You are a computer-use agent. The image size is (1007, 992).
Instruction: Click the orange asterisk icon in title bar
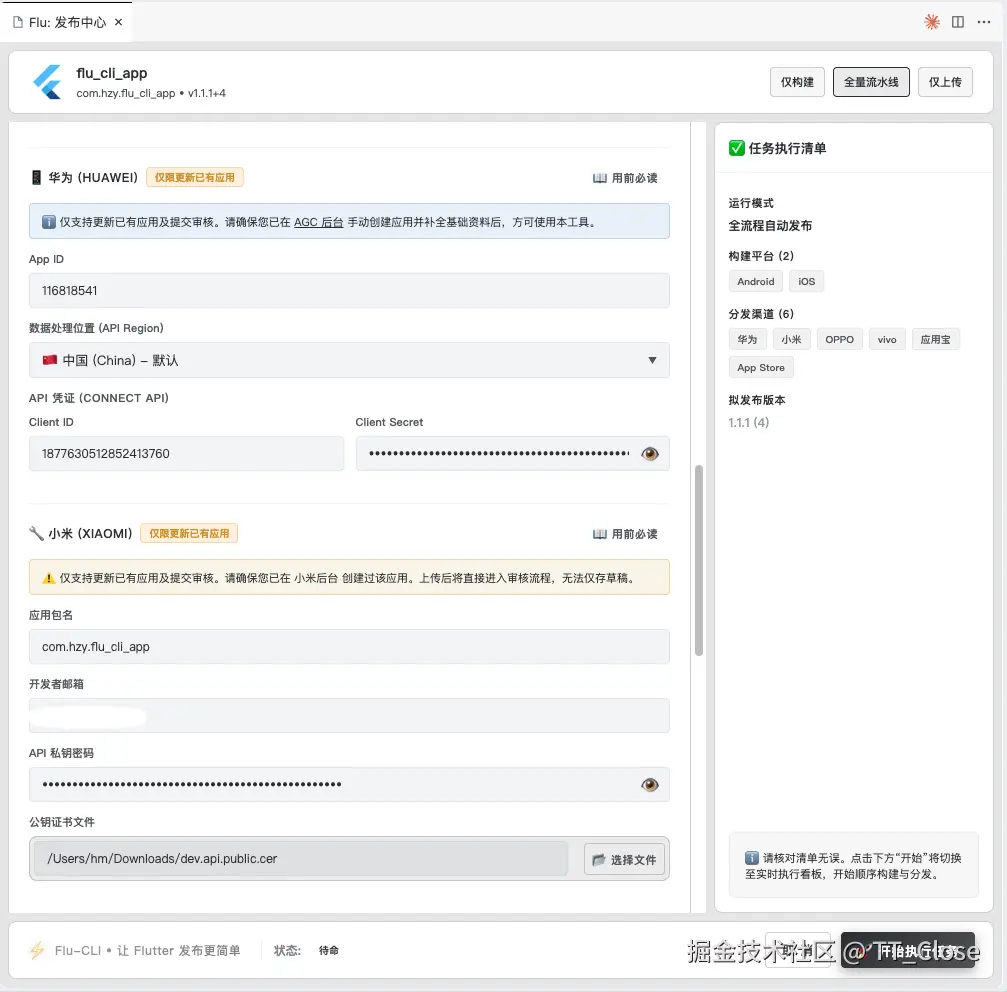(x=931, y=22)
